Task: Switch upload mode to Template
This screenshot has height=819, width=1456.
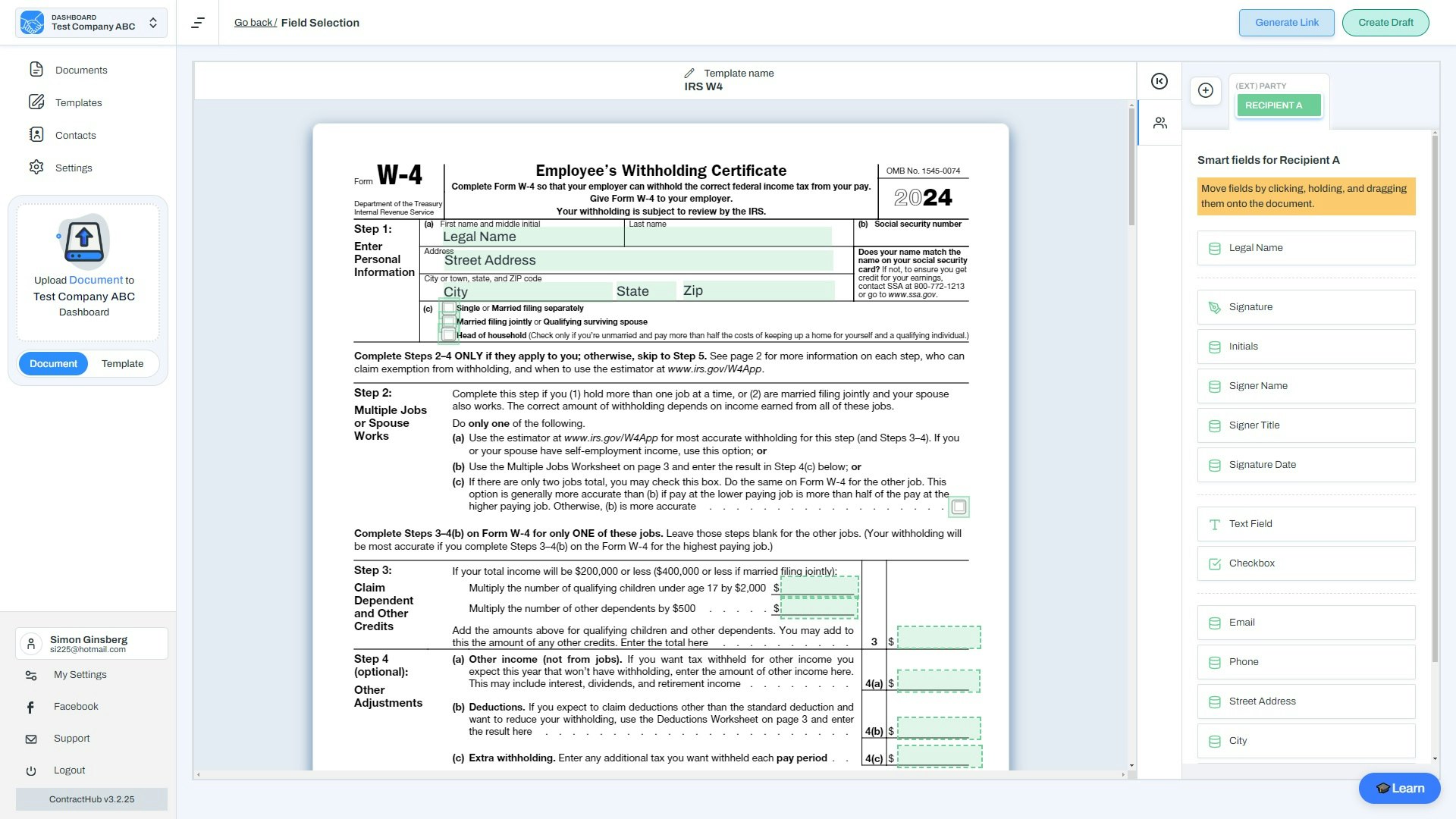Action: pyautogui.click(x=122, y=364)
